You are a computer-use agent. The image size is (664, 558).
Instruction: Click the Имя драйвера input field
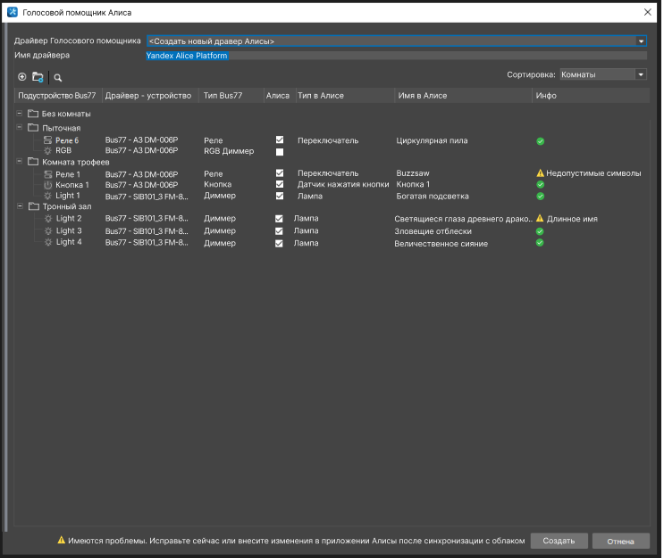click(395, 55)
